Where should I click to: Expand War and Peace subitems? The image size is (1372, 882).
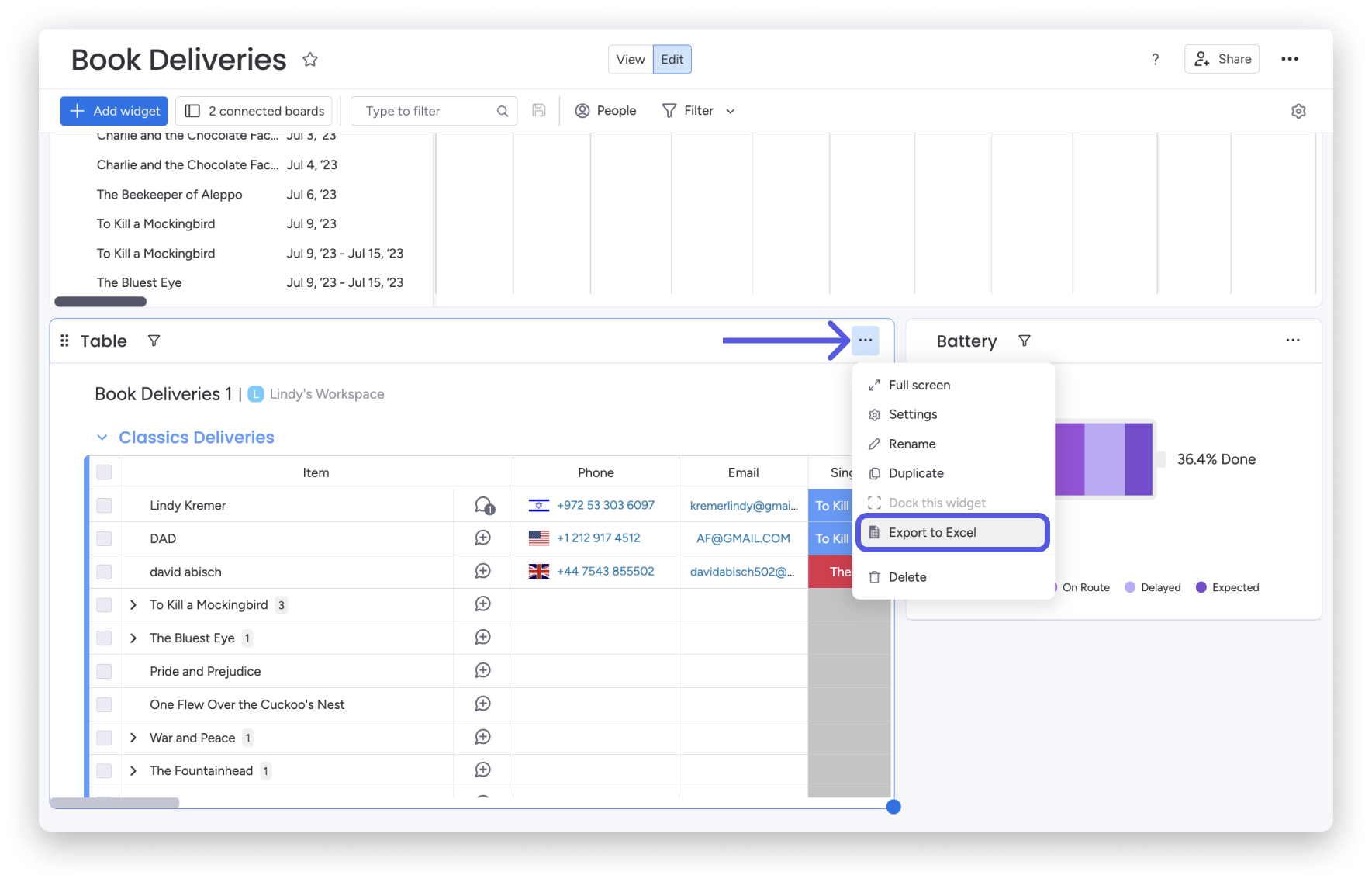pyautogui.click(x=133, y=738)
